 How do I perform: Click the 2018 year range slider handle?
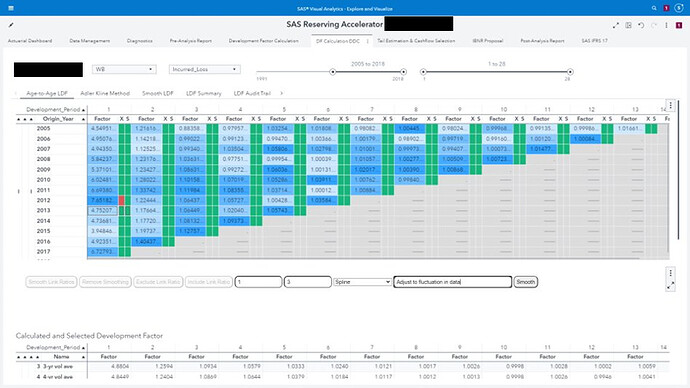[x=403, y=72]
